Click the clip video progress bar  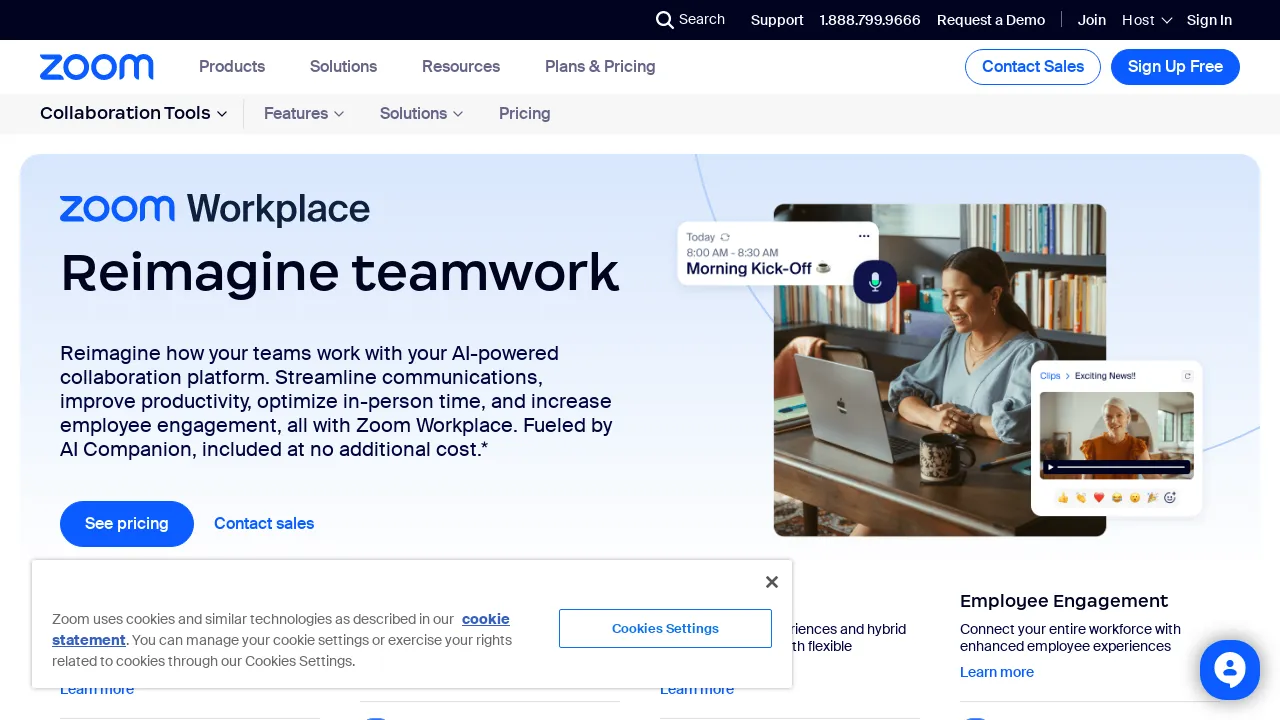[1120, 467]
